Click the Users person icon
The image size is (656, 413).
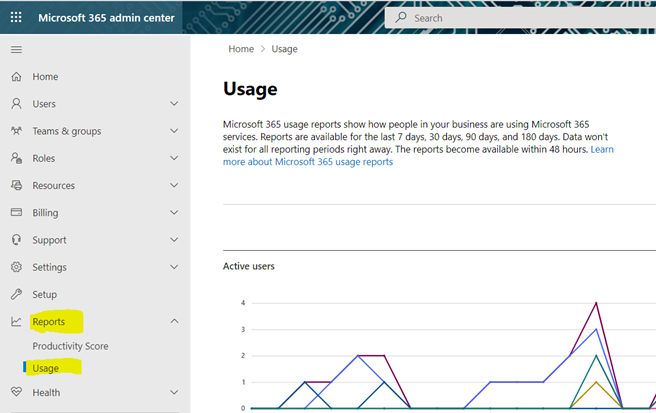coord(16,103)
